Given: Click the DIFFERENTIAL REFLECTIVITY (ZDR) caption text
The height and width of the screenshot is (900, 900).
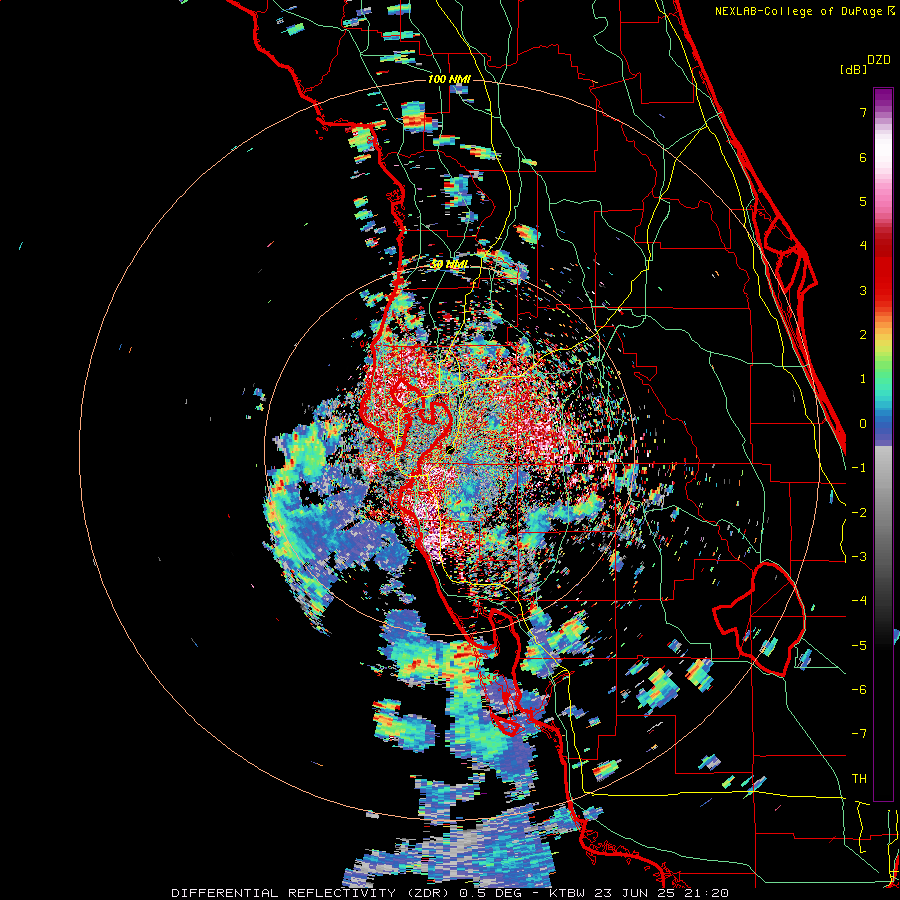Looking at the screenshot, I should (311, 893).
